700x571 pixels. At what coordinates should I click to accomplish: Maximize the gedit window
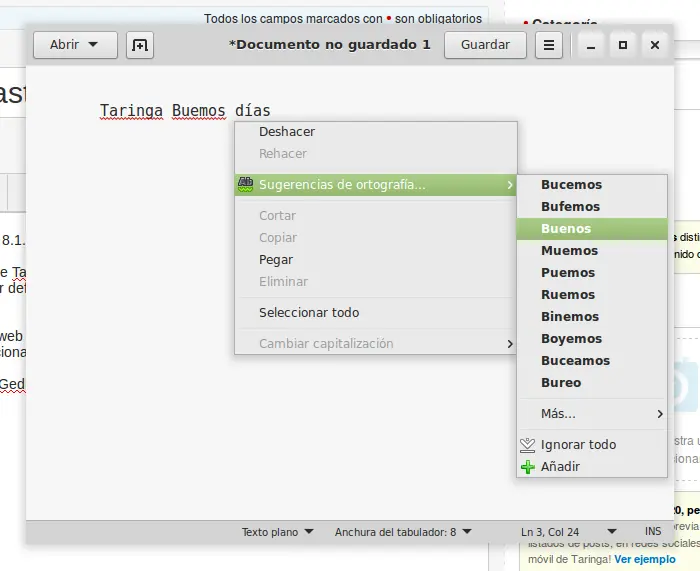(623, 45)
